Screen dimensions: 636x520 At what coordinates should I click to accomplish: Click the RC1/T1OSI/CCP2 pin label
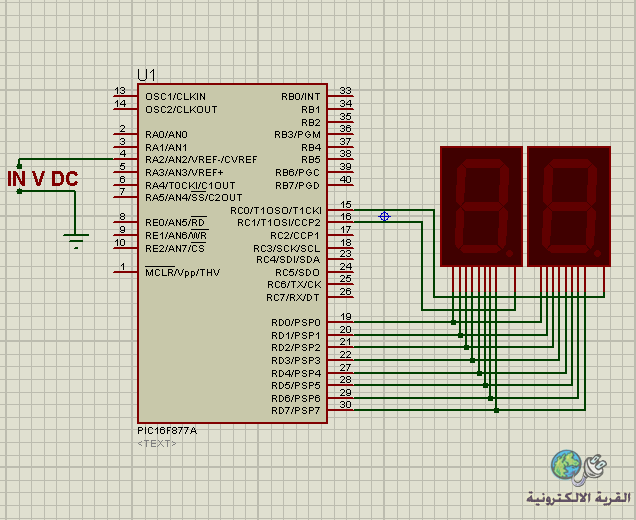[279, 223]
